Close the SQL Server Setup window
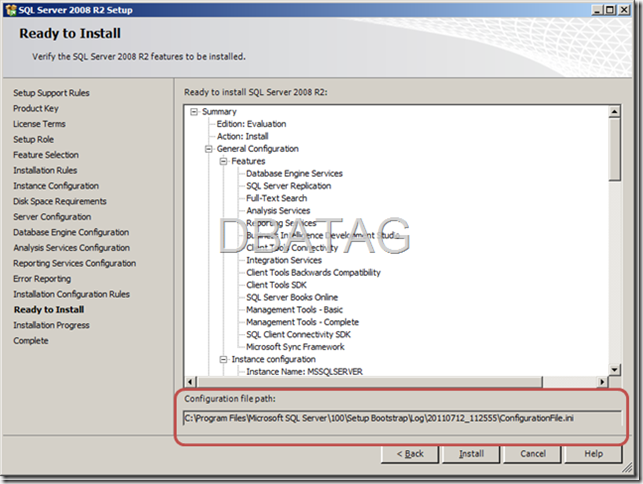Image resolution: width=643 pixels, height=484 pixels. click(x=625, y=10)
